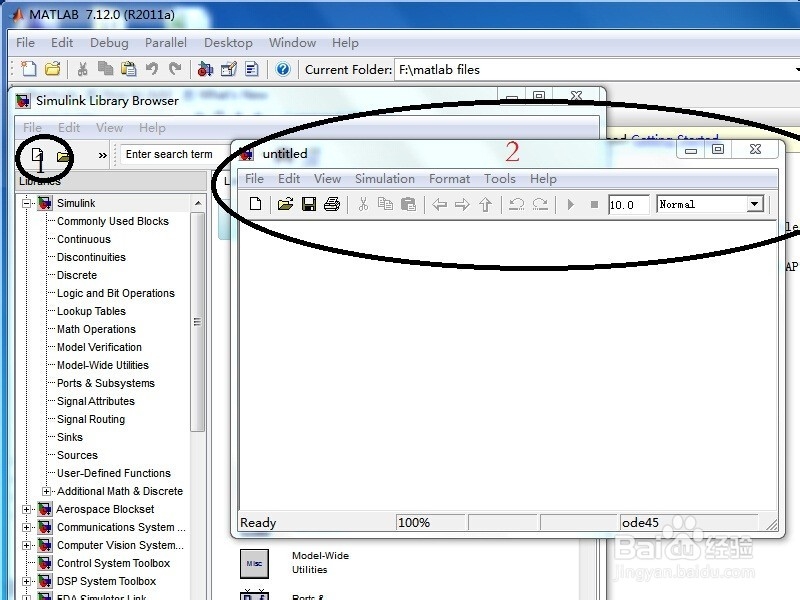Open model folder icon in Library Browser
Screen dimensions: 800x600
(63, 156)
